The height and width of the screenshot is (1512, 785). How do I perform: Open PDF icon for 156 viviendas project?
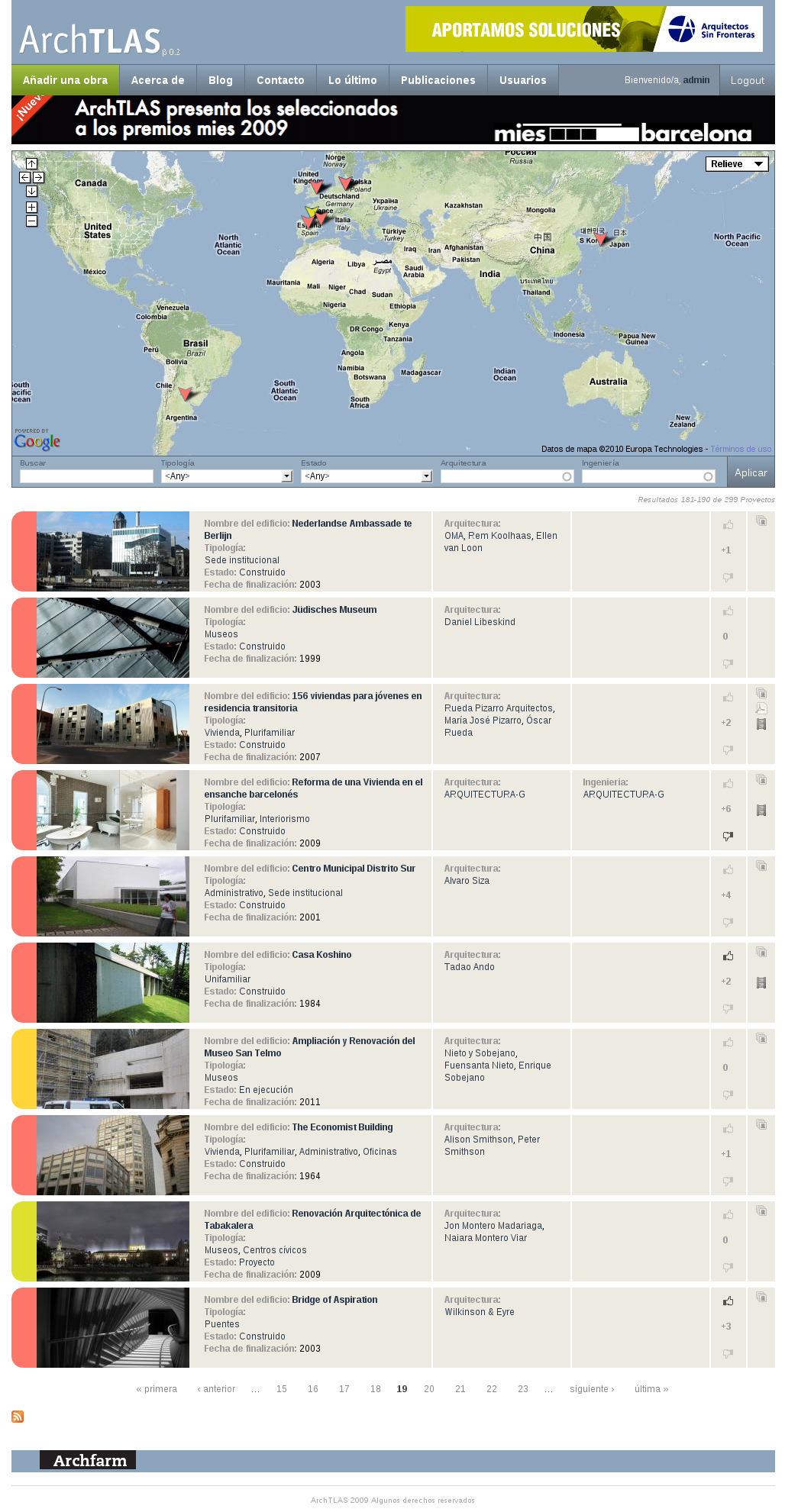pos(761,708)
